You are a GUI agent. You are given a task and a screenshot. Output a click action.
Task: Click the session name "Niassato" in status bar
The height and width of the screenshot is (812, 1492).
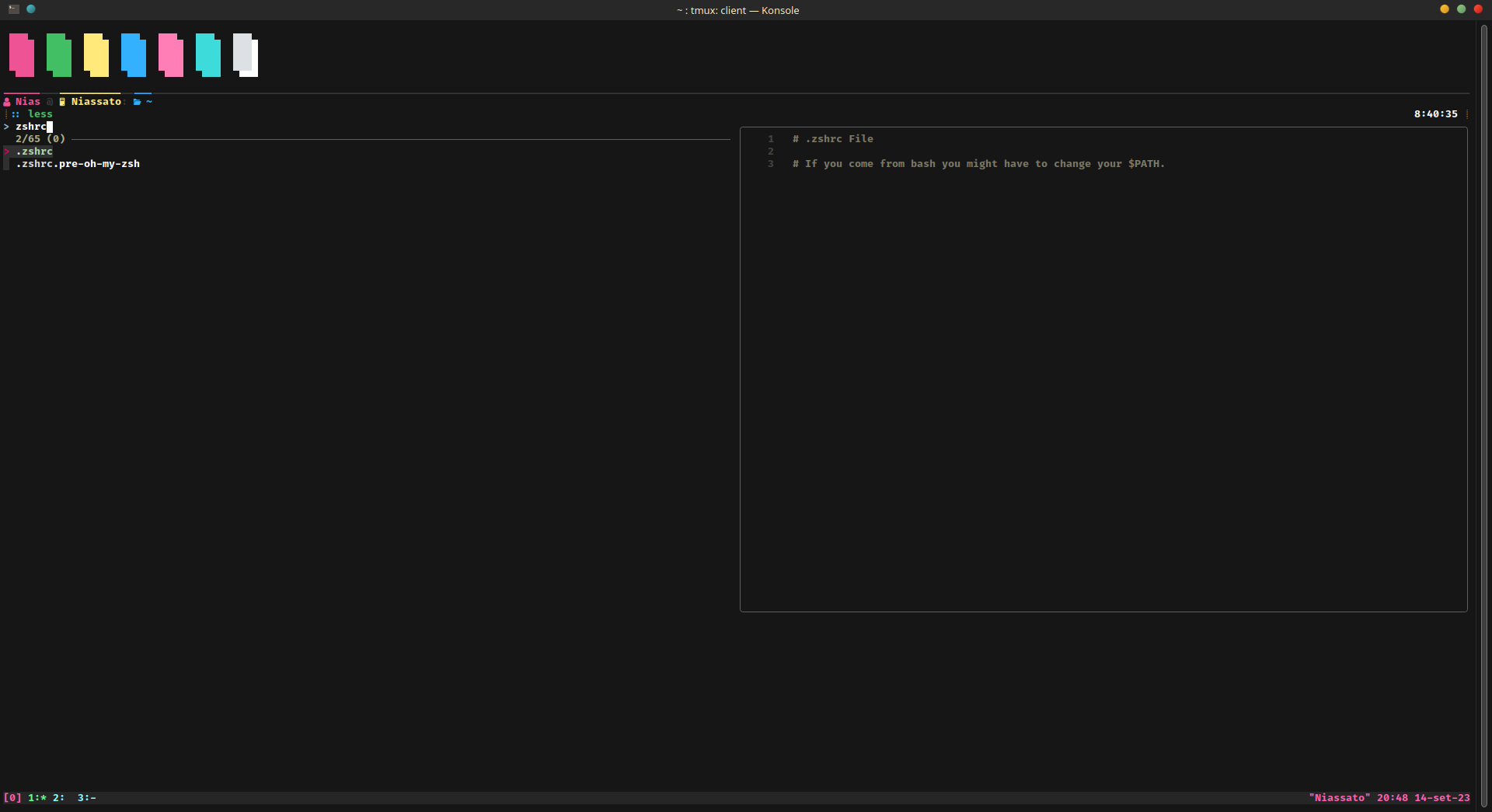point(1340,798)
